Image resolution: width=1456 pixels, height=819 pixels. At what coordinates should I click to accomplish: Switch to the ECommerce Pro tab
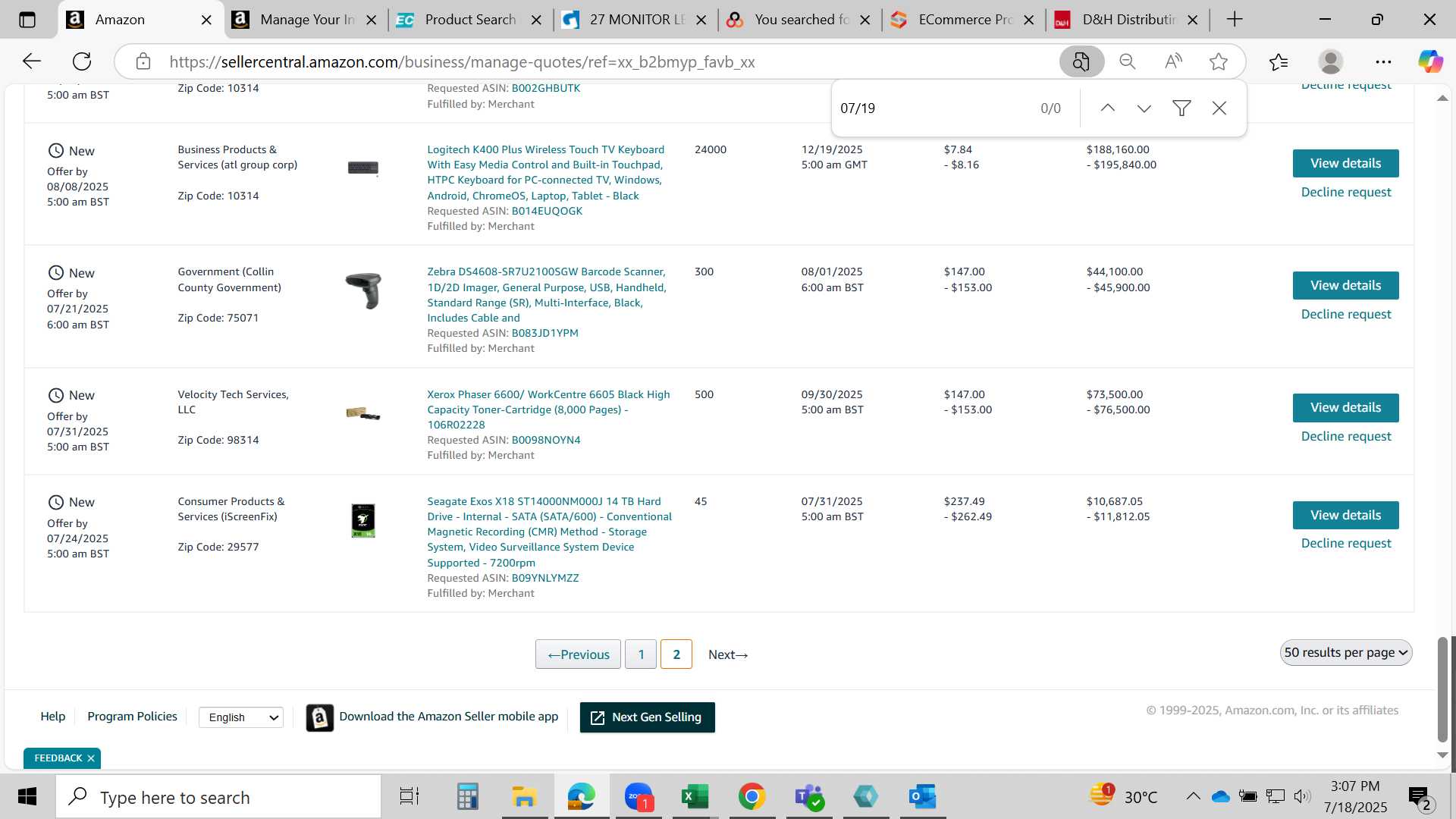point(965,20)
